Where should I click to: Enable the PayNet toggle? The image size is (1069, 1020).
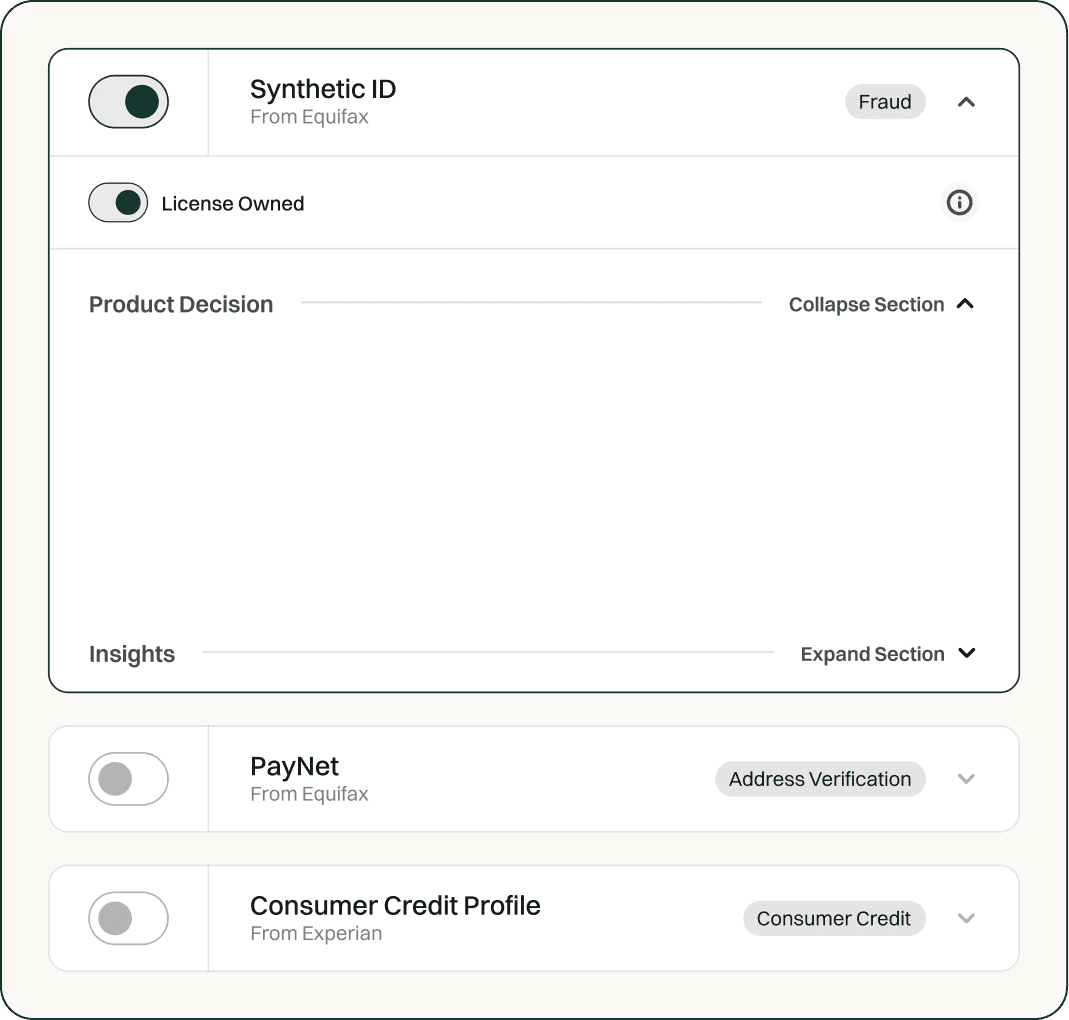click(129, 779)
